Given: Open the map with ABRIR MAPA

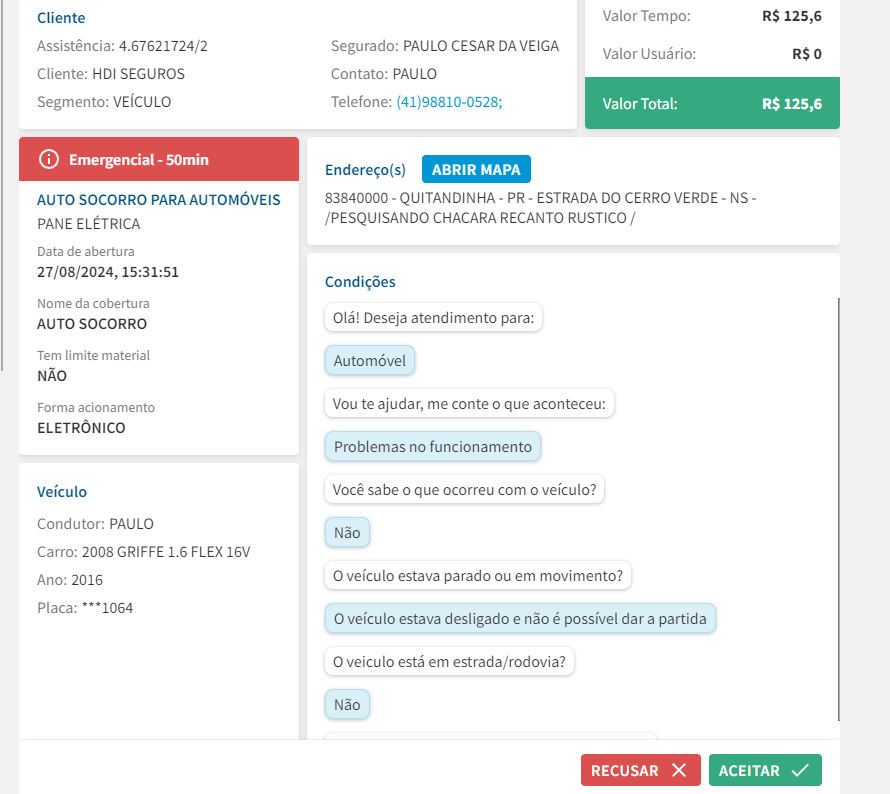Looking at the screenshot, I should pos(476,170).
